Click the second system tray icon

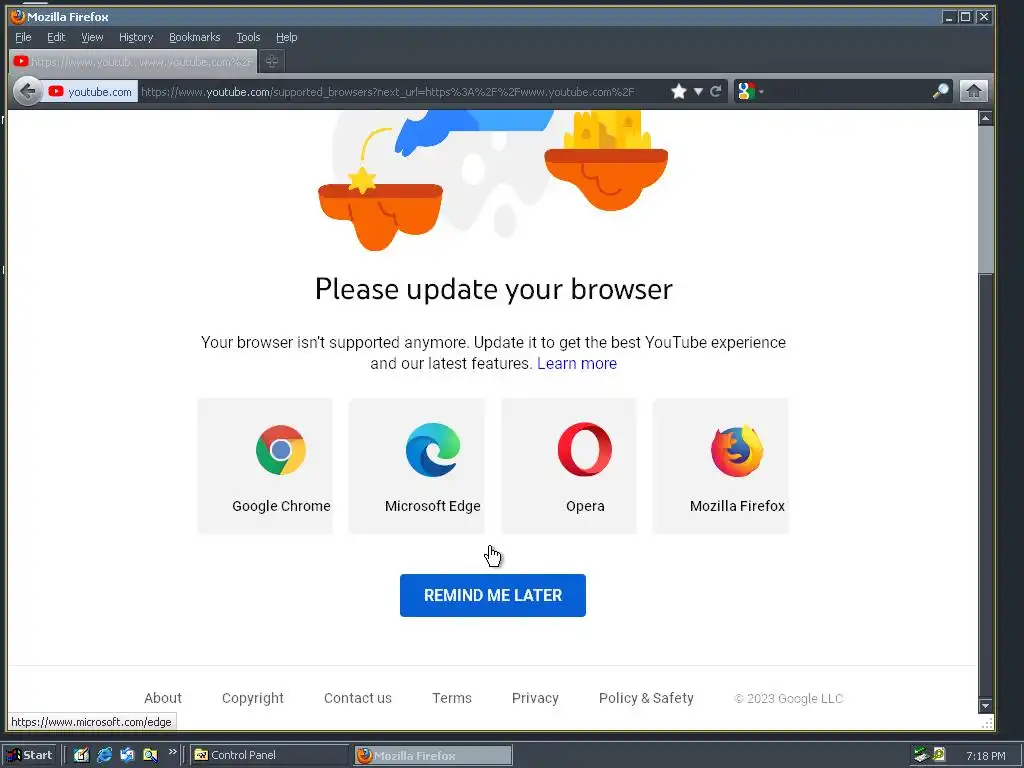(x=939, y=755)
